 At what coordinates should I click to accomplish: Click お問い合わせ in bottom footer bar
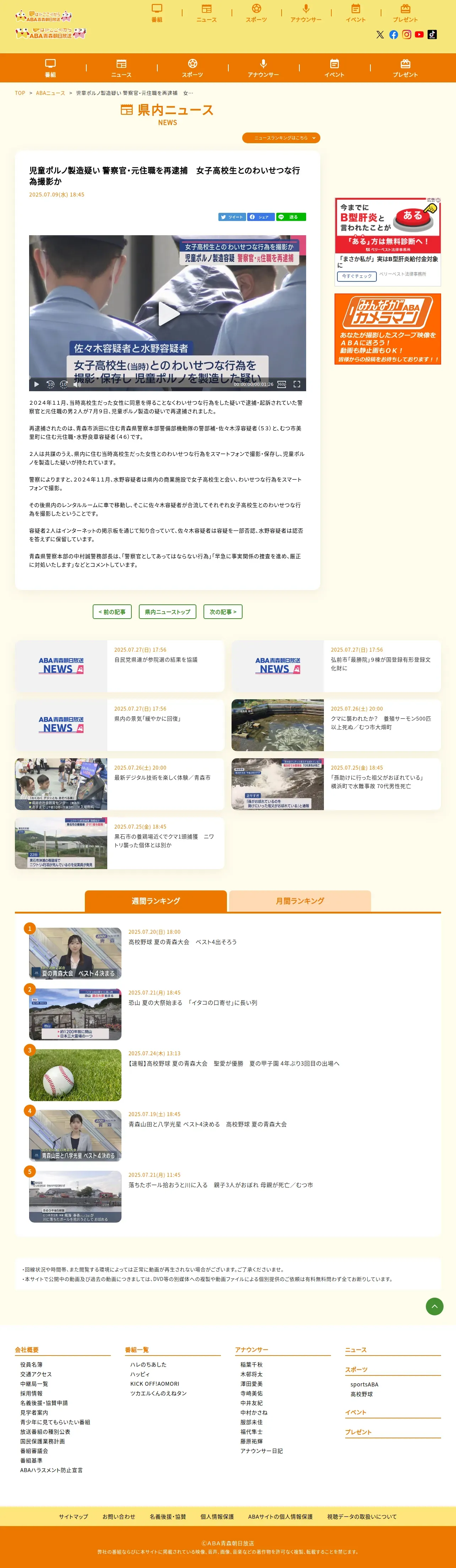pos(119,1517)
